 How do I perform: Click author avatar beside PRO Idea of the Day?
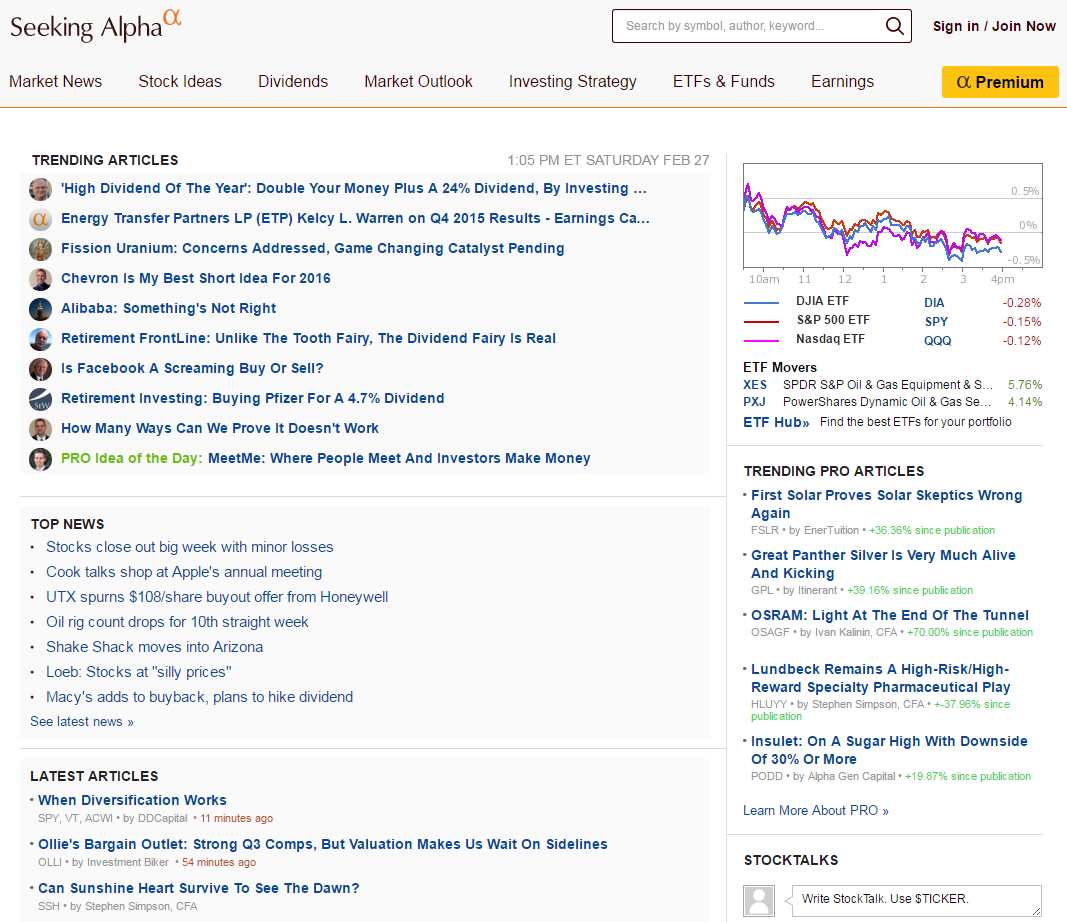pyautogui.click(x=40, y=458)
